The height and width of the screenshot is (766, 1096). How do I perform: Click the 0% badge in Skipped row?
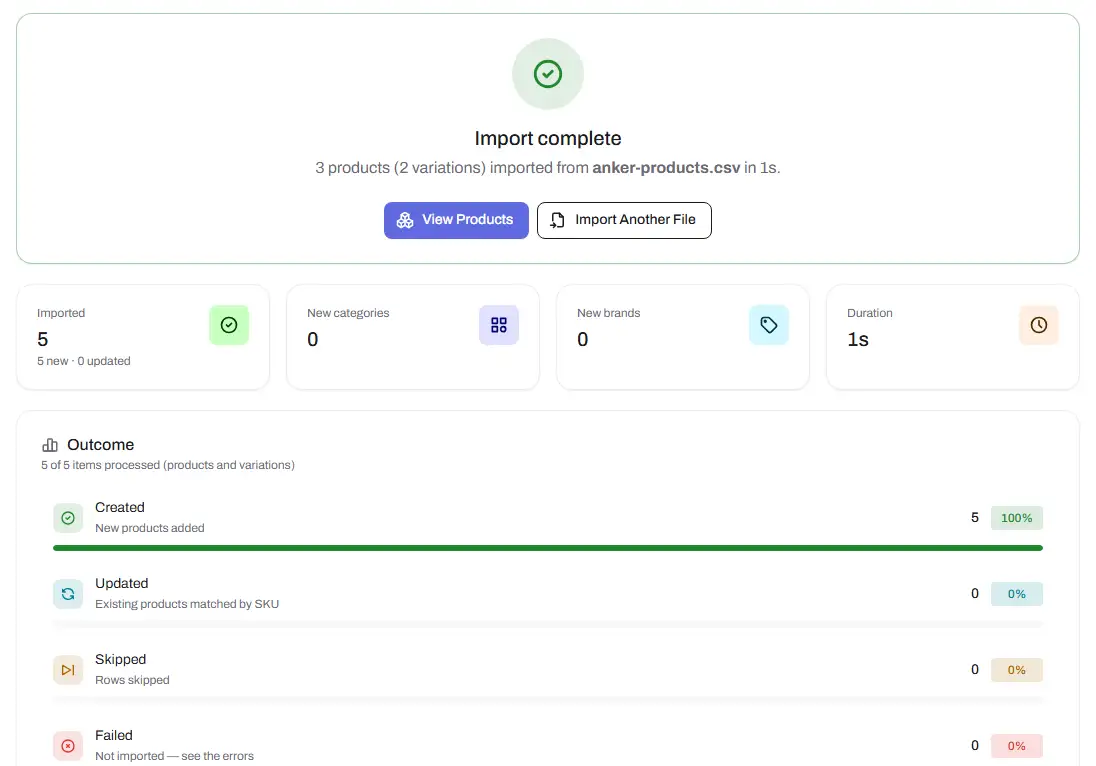click(1016, 670)
